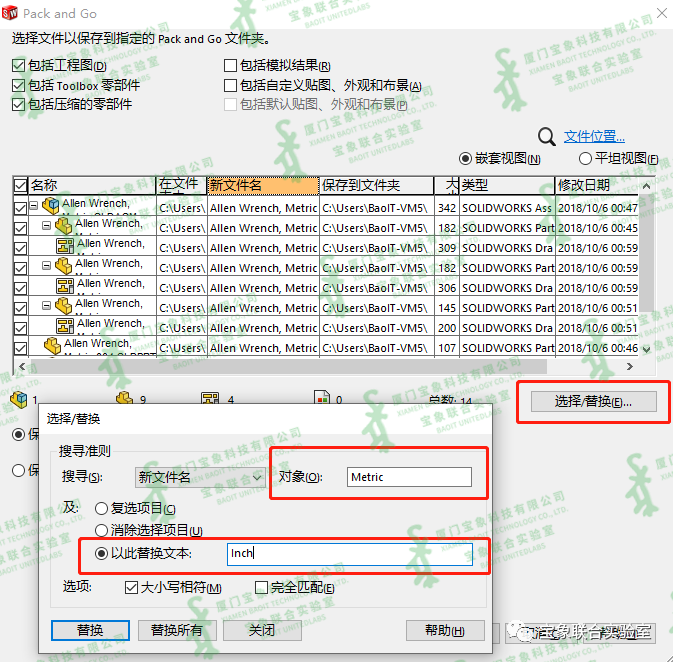The height and width of the screenshot is (662, 673).
Task: Click the 2018/10/6 00:46 date cell
Action: click(597, 348)
